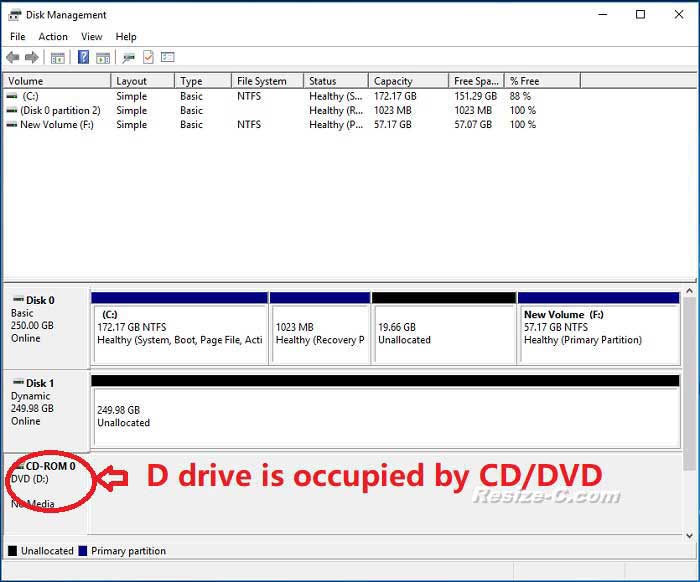Toggle the Show/Hide Console Tree icon
This screenshot has width=700, height=582.
[x=58, y=58]
